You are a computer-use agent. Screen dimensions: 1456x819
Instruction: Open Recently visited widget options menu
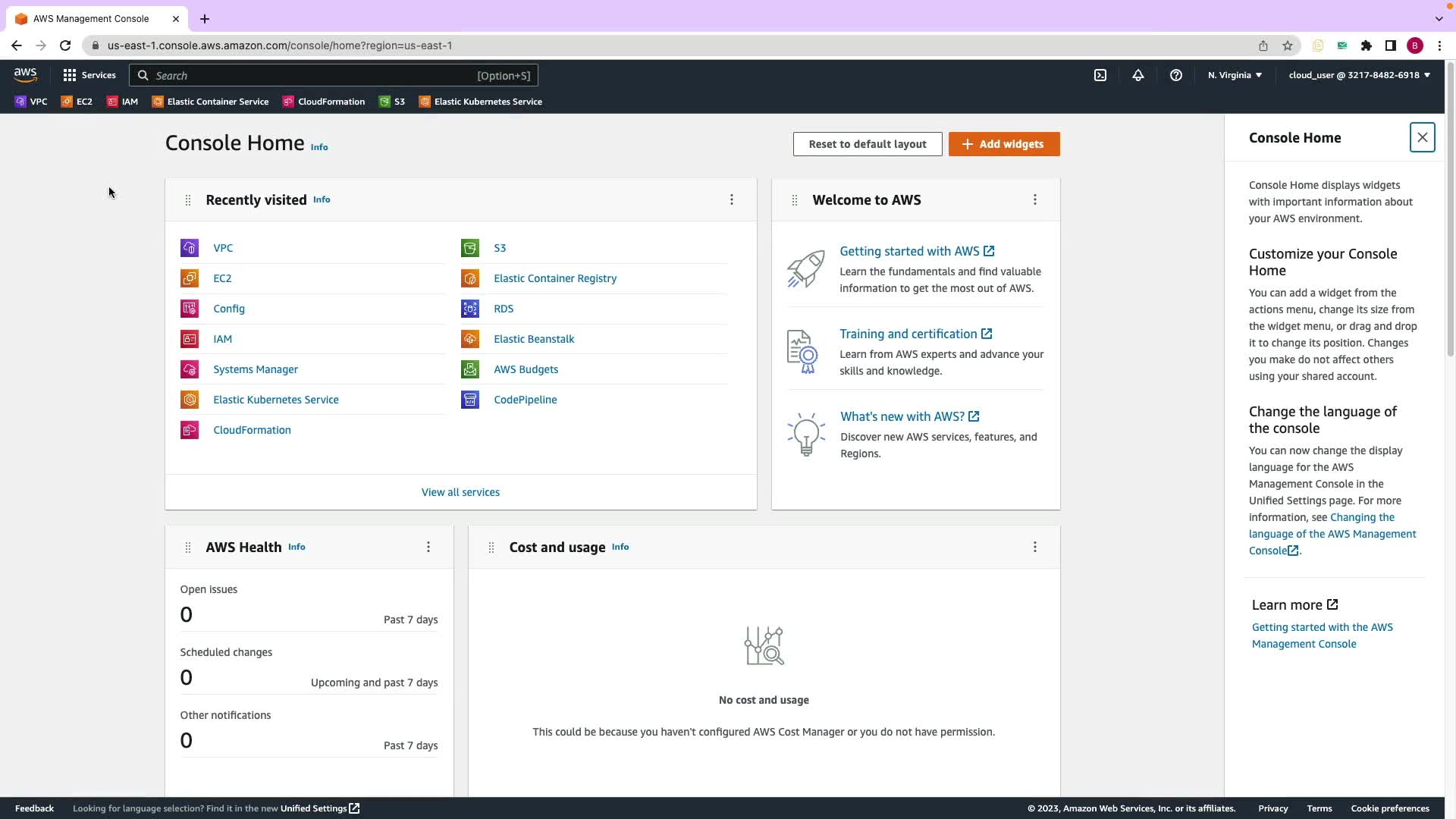(x=732, y=199)
